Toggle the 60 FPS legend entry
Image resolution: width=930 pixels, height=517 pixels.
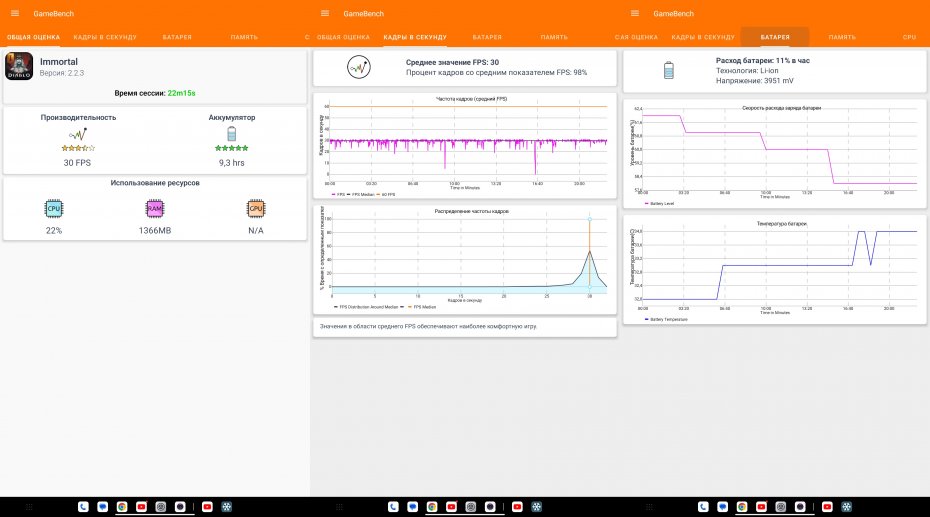click(388, 194)
